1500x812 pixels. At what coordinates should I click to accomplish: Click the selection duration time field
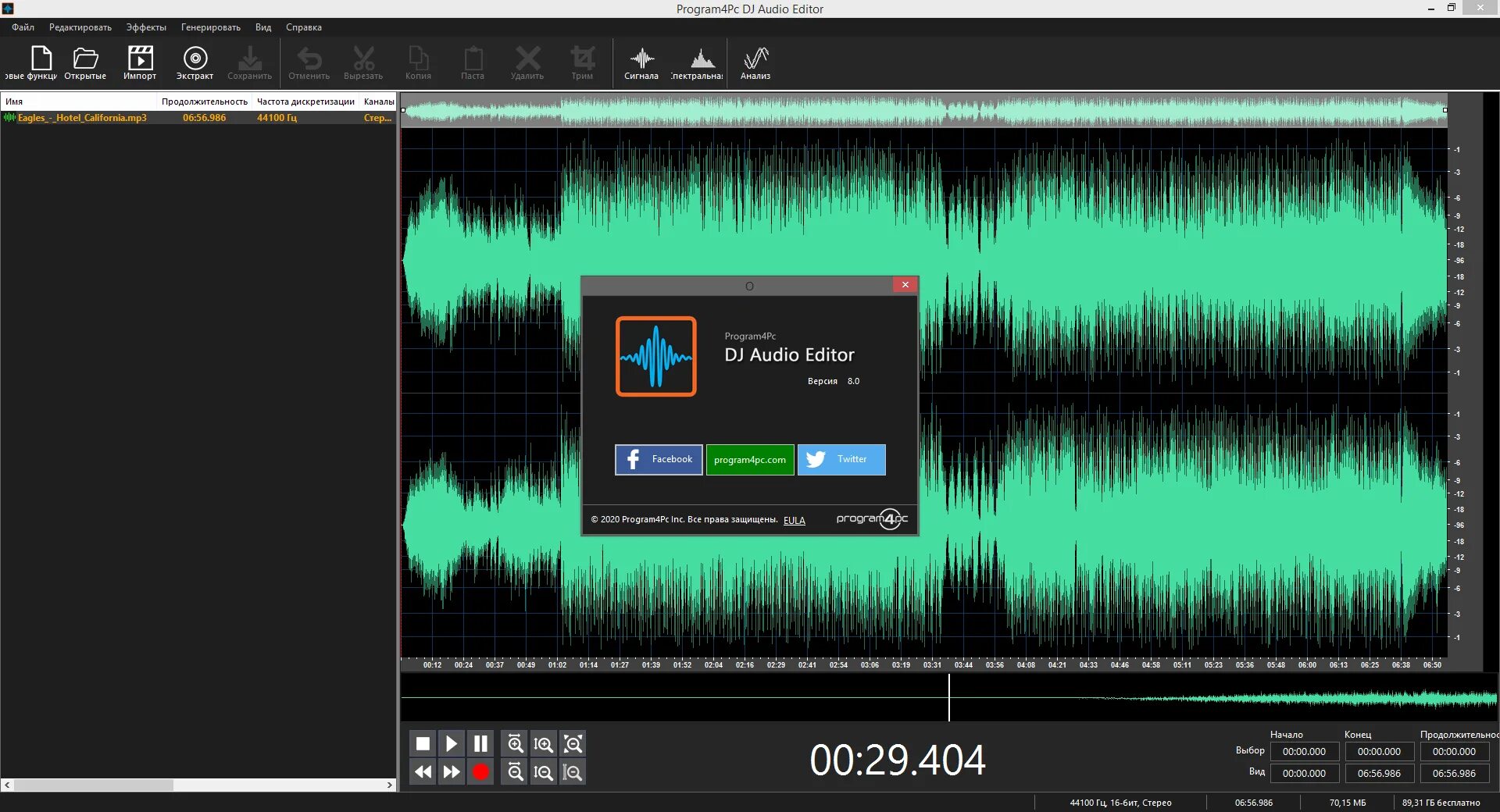point(1455,752)
